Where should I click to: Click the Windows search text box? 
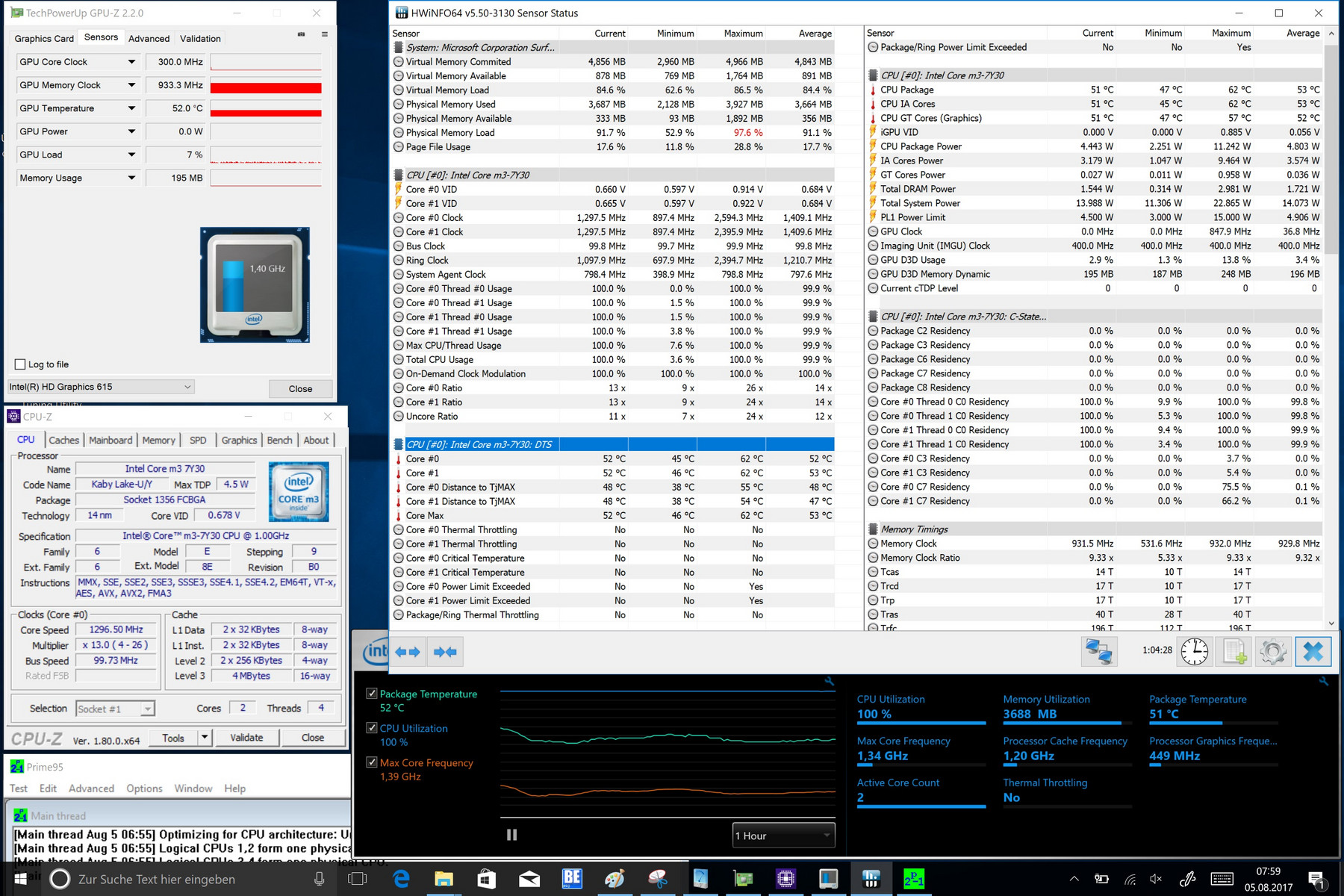click(x=185, y=879)
